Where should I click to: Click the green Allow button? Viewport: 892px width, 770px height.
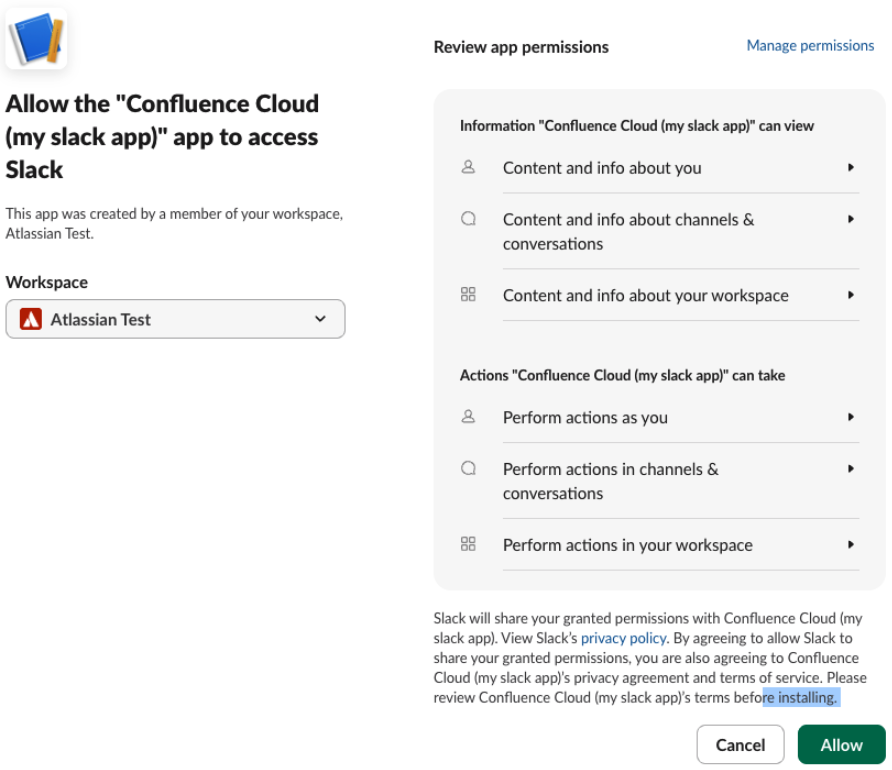click(841, 744)
